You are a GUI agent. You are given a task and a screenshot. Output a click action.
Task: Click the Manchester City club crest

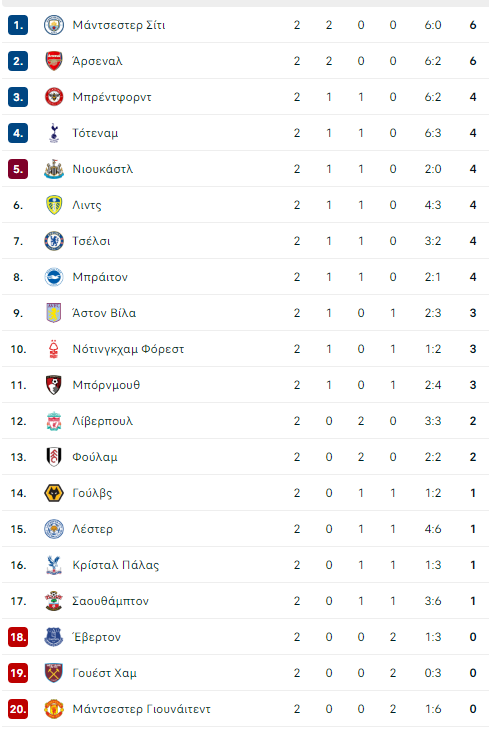[x=54, y=25]
